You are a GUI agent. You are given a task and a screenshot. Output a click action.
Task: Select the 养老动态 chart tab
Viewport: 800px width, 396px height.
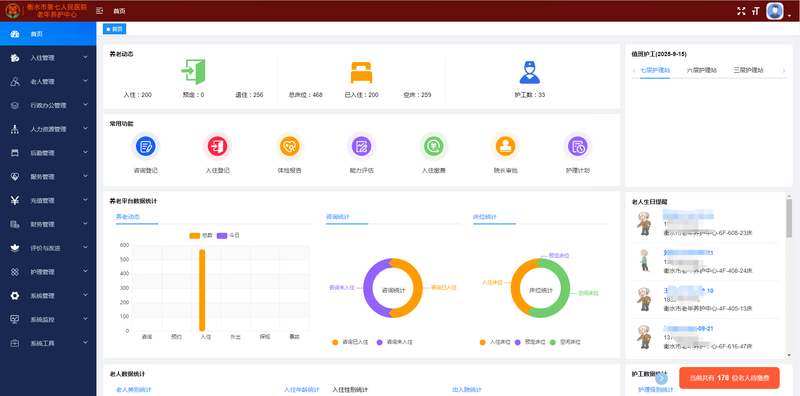pyautogui.click(x=128, y=217)
